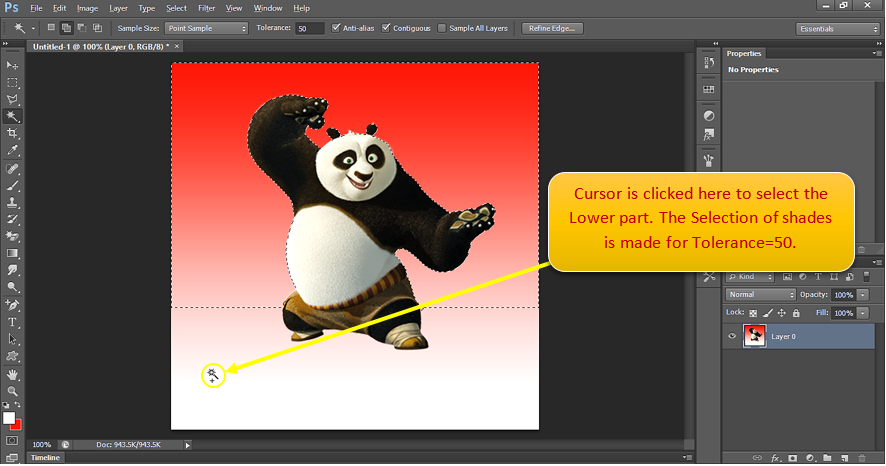Open the Image menu
Screen dimensions: 886x466
87,8
